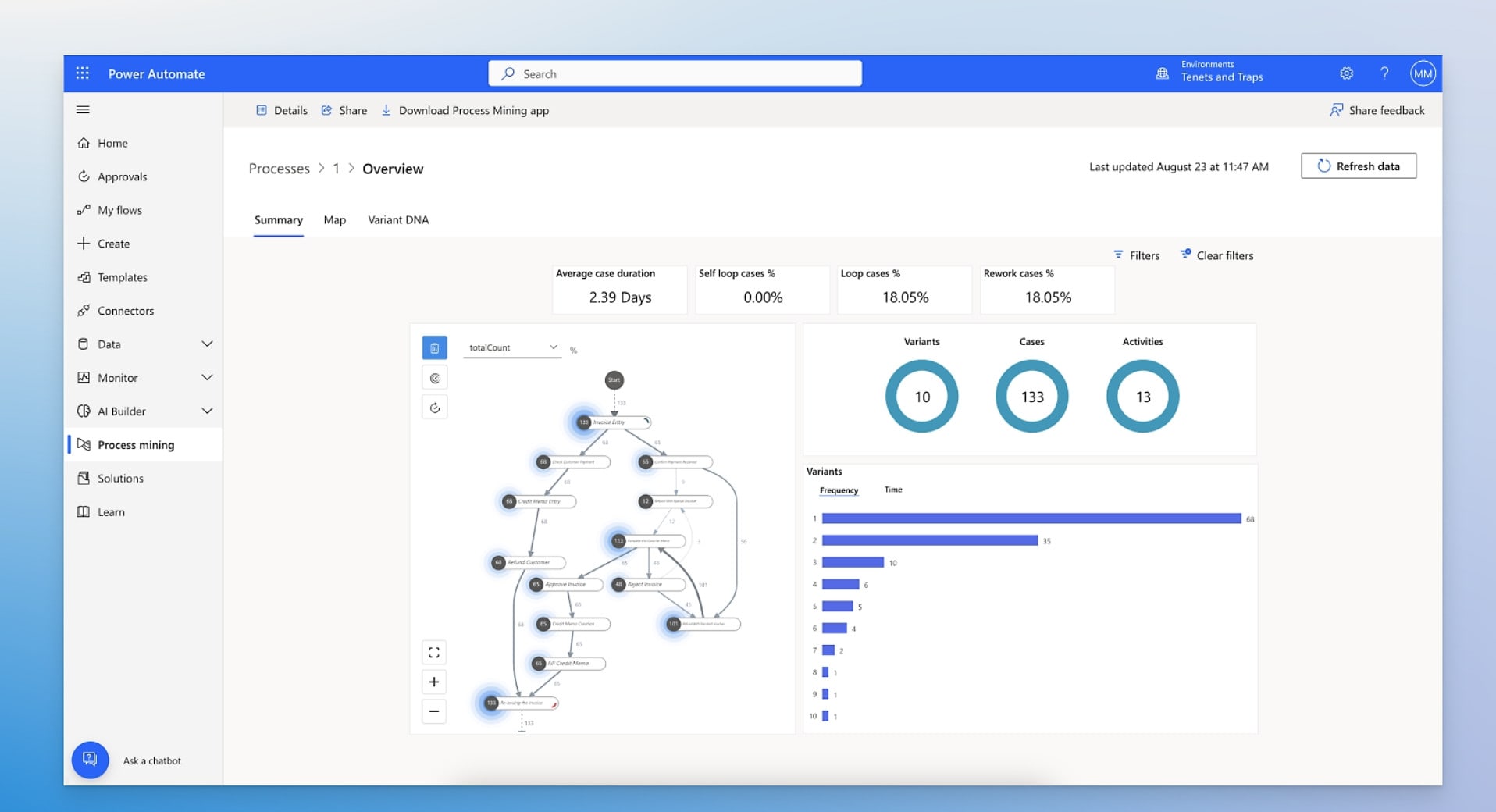Open the Process mining section in sidebar
1496x812 pixels.
pos(134,444)
